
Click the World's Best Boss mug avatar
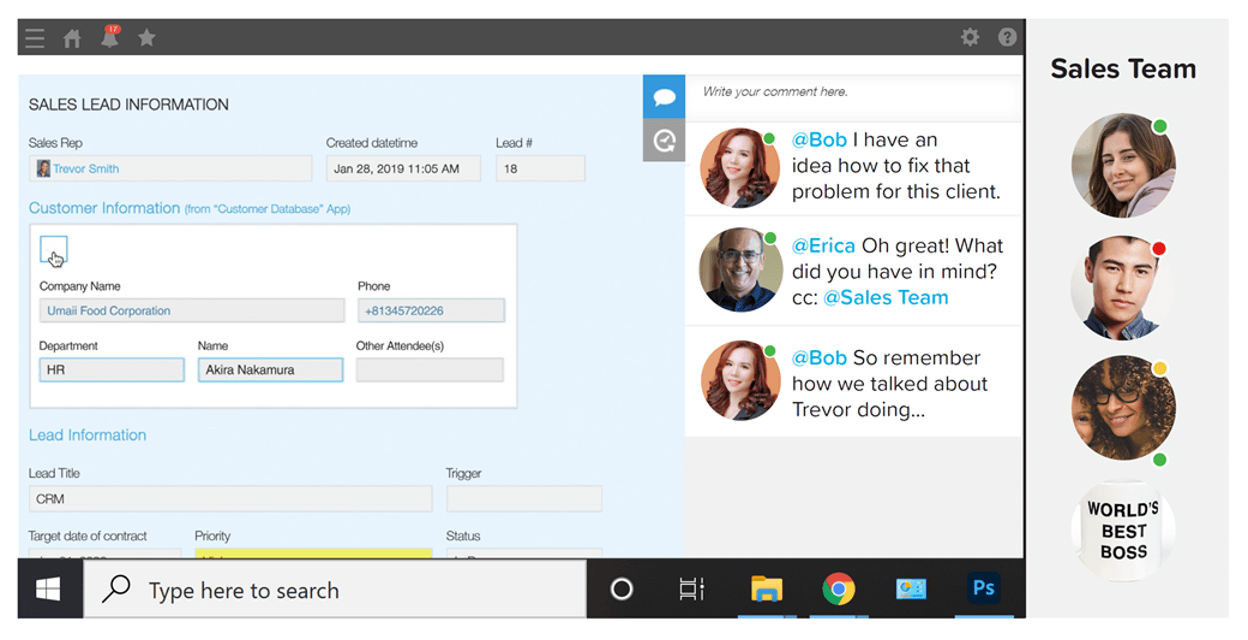(1123, 530)
